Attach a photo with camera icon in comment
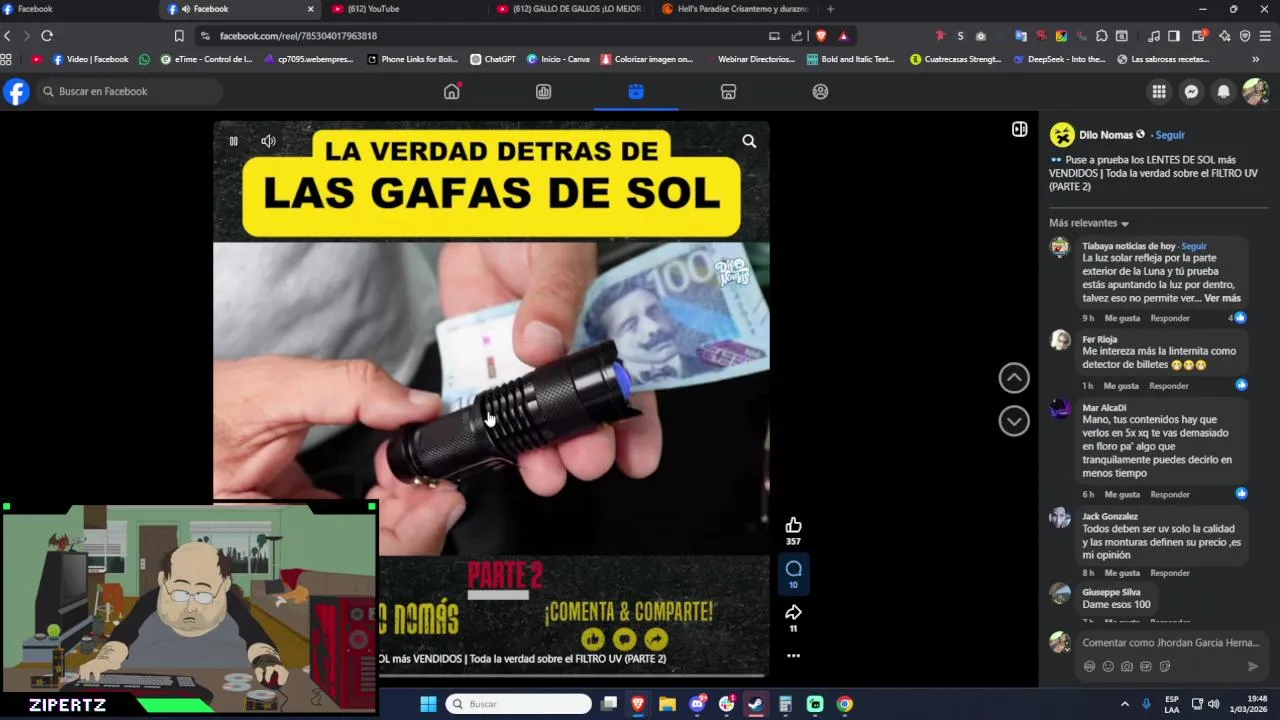1280x720 pixels. (x=1127, y=666)
